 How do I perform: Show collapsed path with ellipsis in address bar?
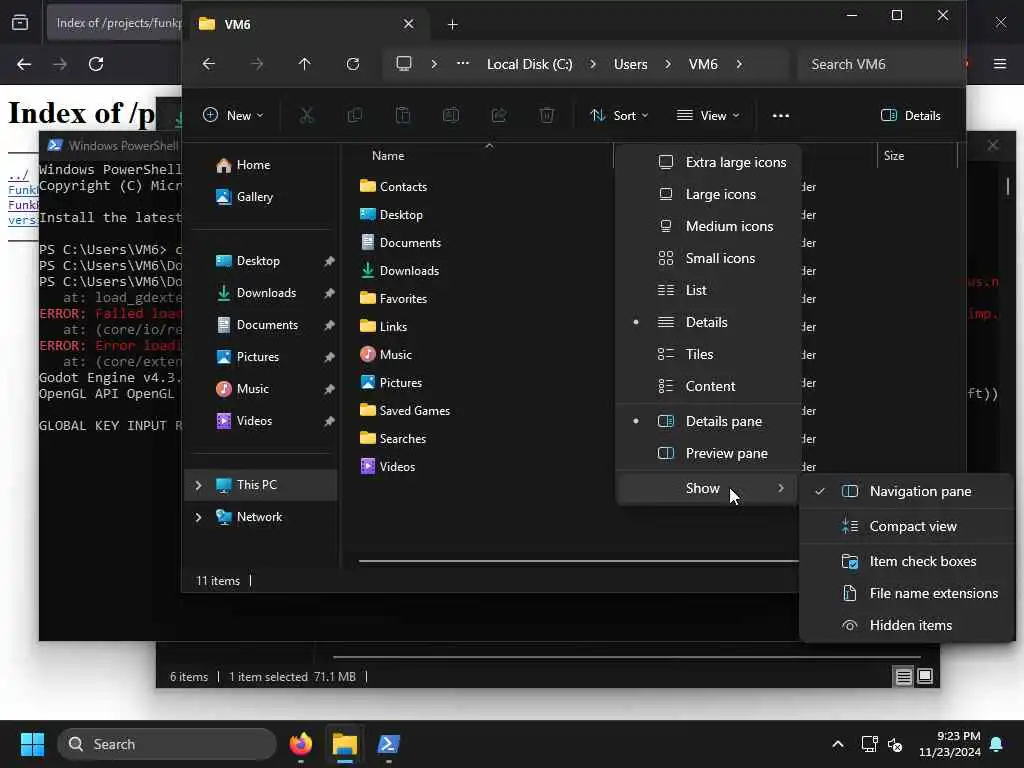[x=463, y=64]
